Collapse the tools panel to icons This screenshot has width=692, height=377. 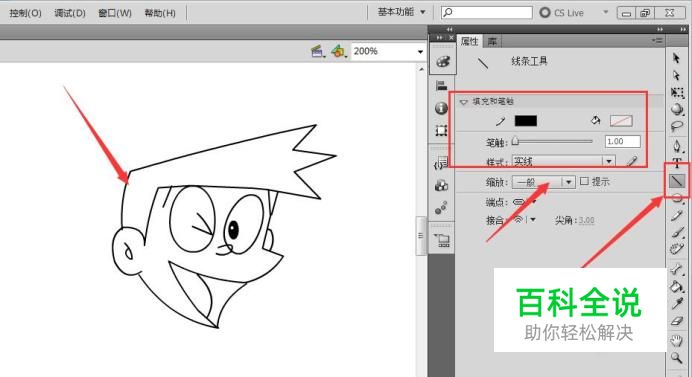pyautogui.click(x=683, y=29)
